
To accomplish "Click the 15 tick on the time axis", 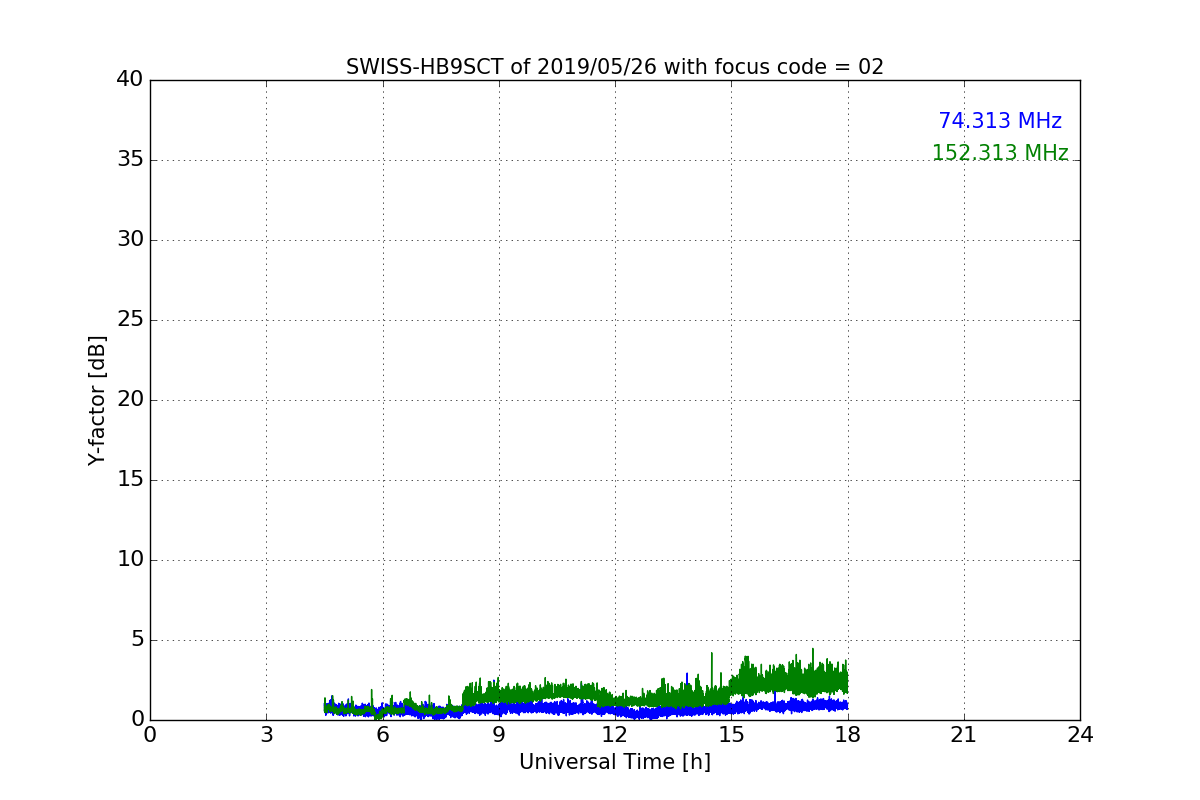I will (x=731, y=735).
